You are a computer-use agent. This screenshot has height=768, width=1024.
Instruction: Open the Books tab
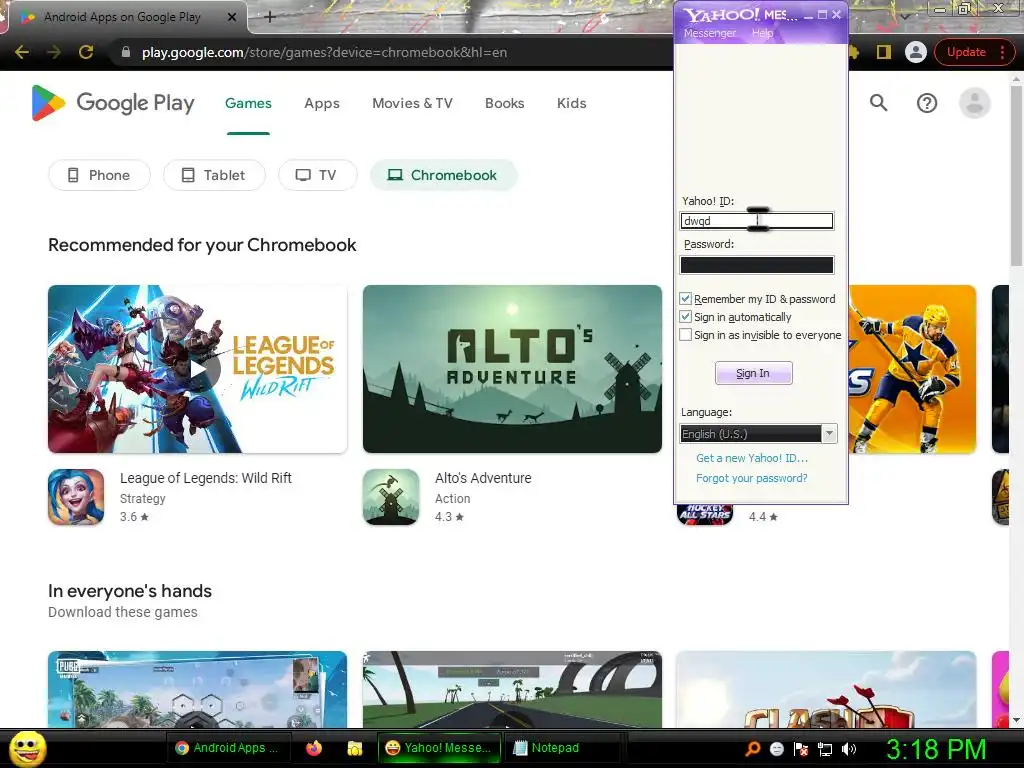[504, 103]
